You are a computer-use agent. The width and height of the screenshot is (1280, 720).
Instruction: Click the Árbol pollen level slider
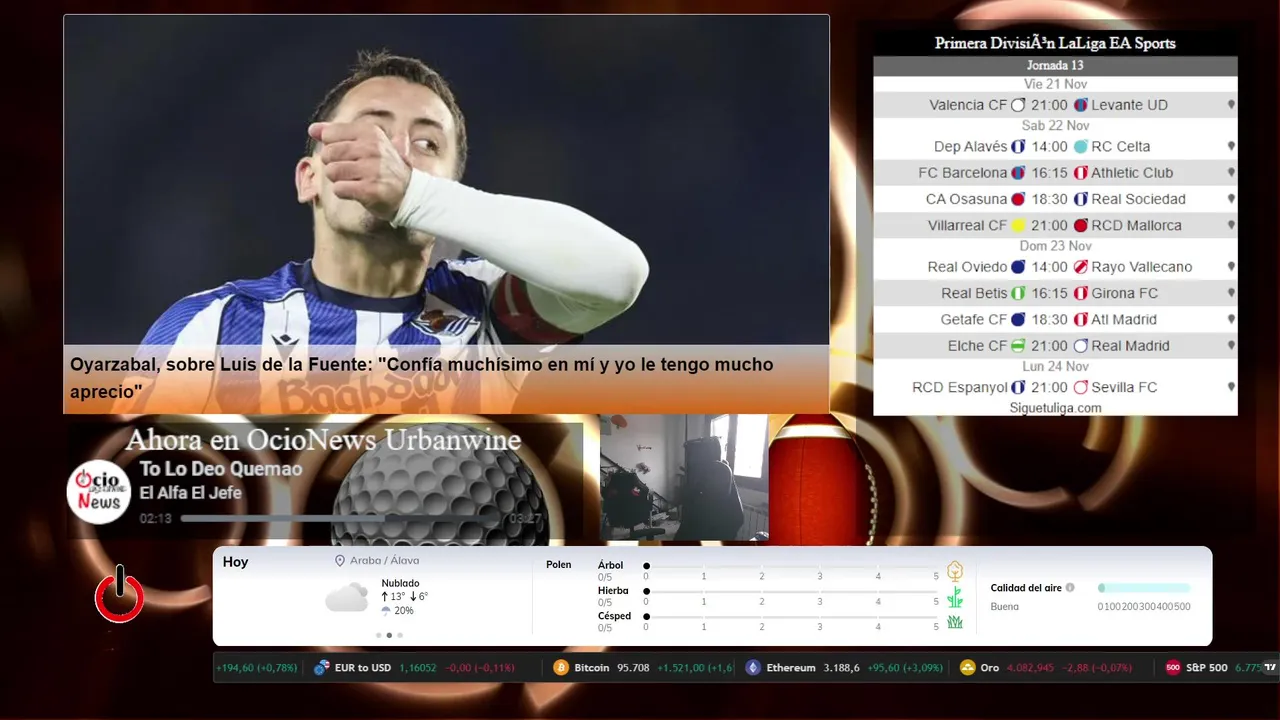(x=791, y=566)
